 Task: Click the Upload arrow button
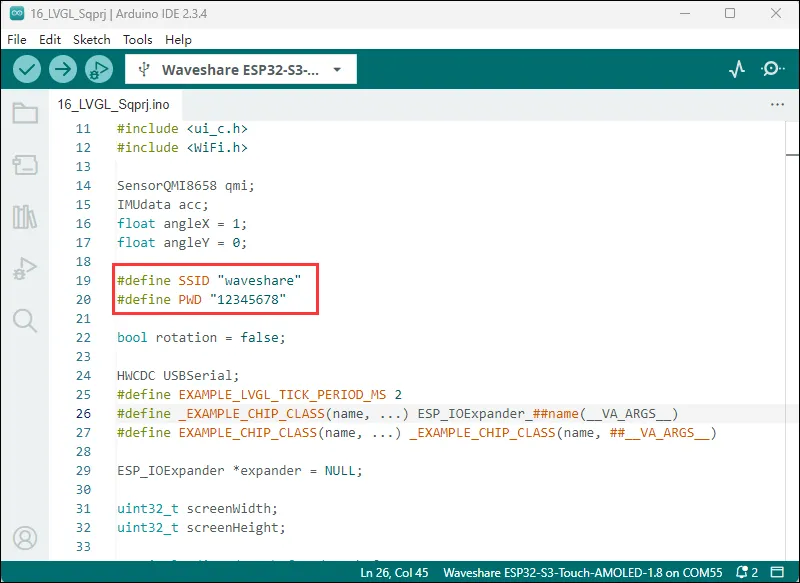(x=63, y=69)
